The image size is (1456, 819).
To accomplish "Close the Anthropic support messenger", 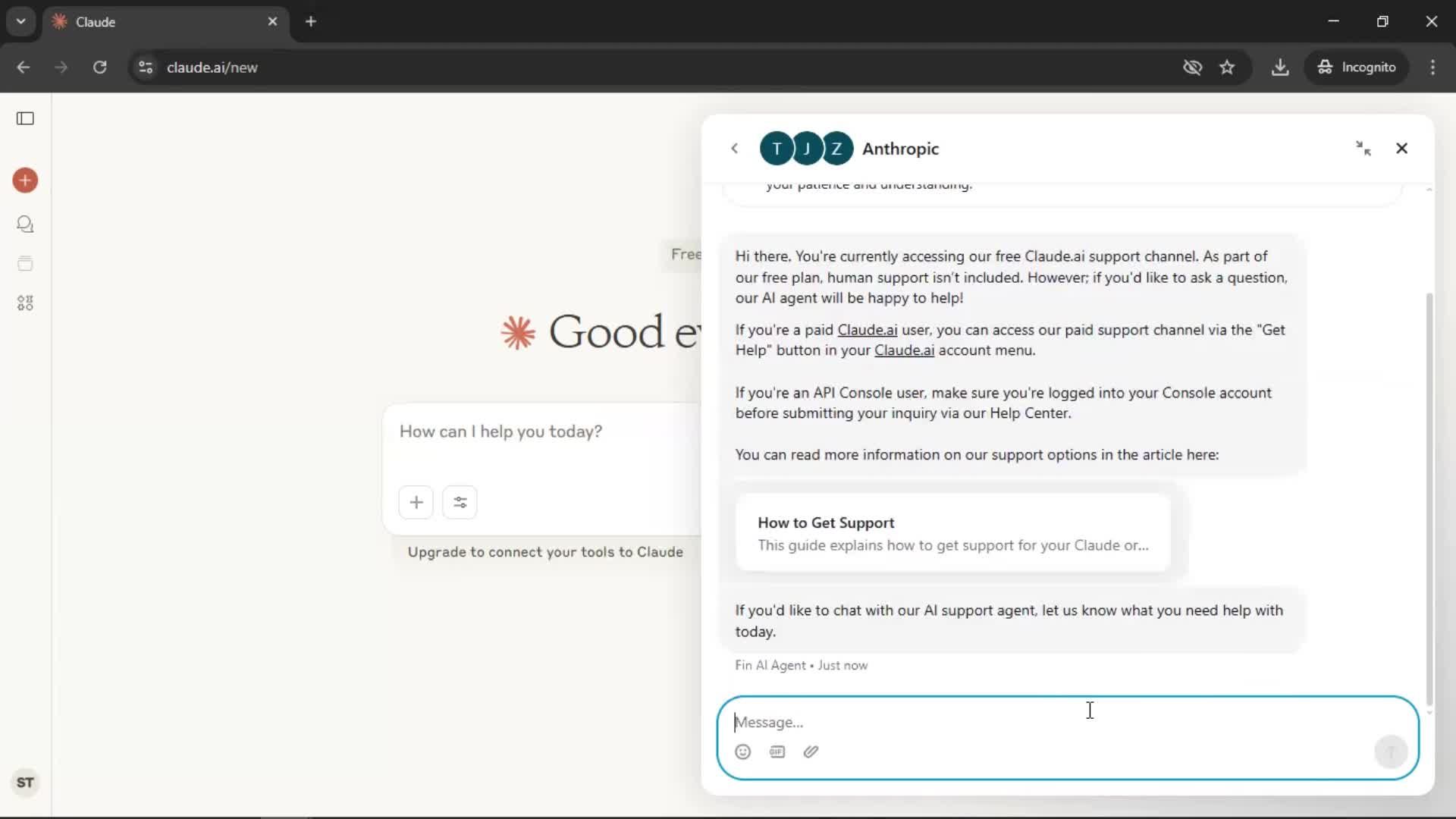I will point(1401,149).
